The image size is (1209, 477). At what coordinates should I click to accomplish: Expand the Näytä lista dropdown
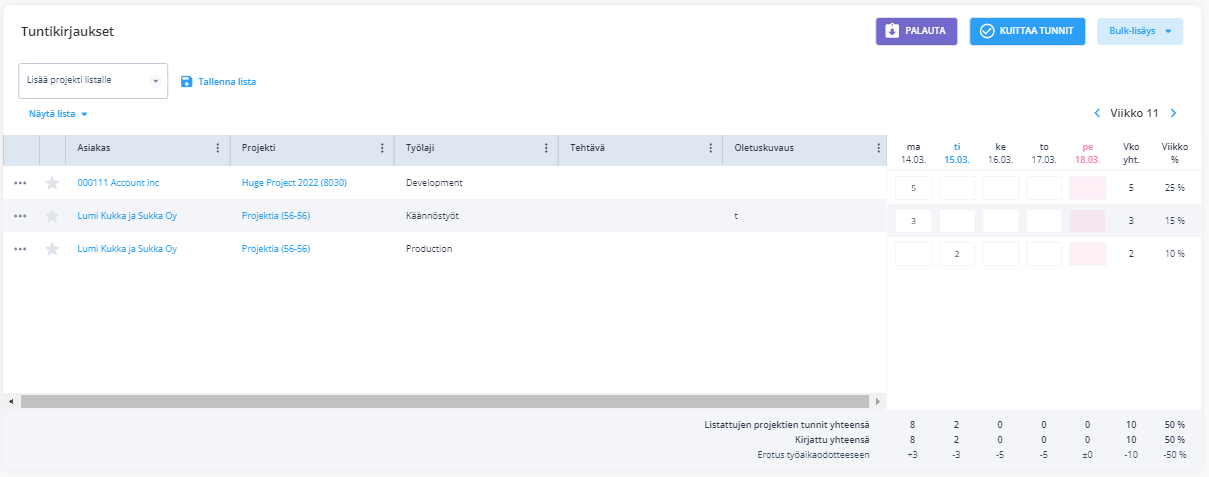point(59,114)
